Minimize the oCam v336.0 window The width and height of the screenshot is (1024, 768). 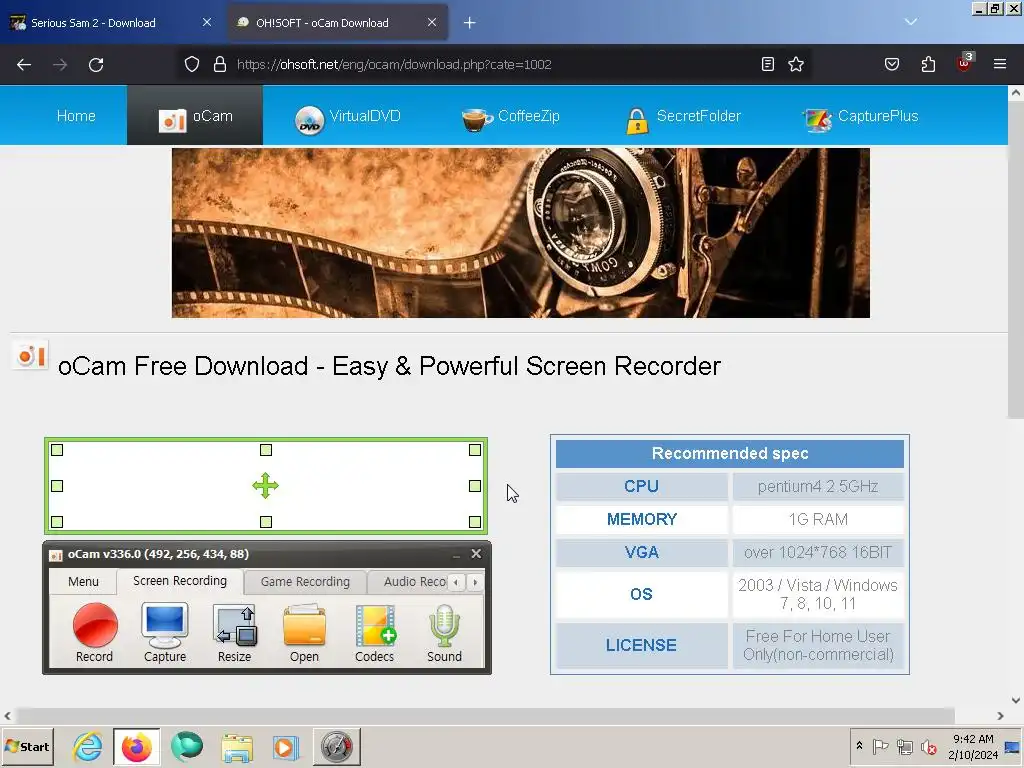pos(456,554)
